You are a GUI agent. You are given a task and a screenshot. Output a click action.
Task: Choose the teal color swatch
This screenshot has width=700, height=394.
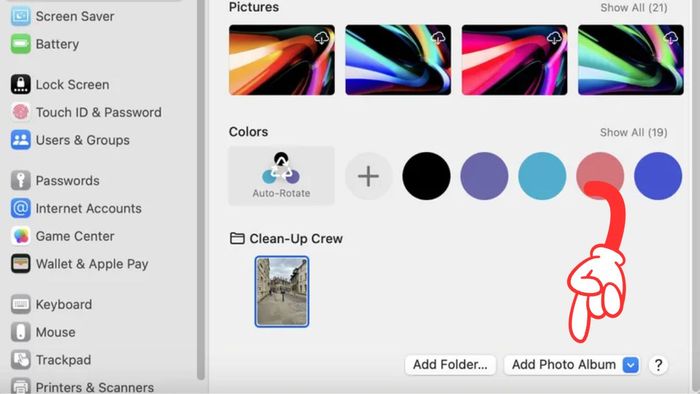point(542,176)
